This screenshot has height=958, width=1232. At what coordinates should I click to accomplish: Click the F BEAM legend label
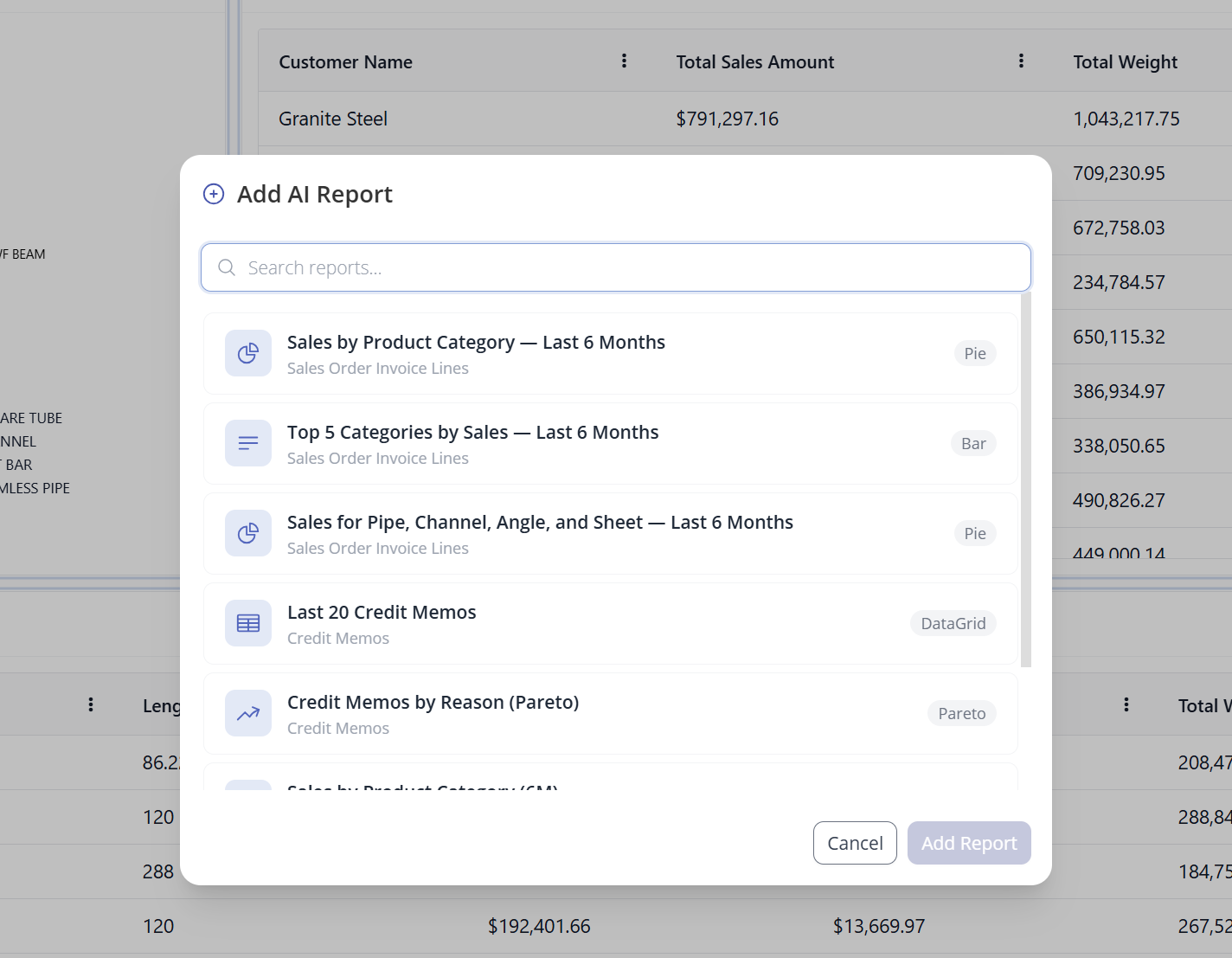pos(22,254)
